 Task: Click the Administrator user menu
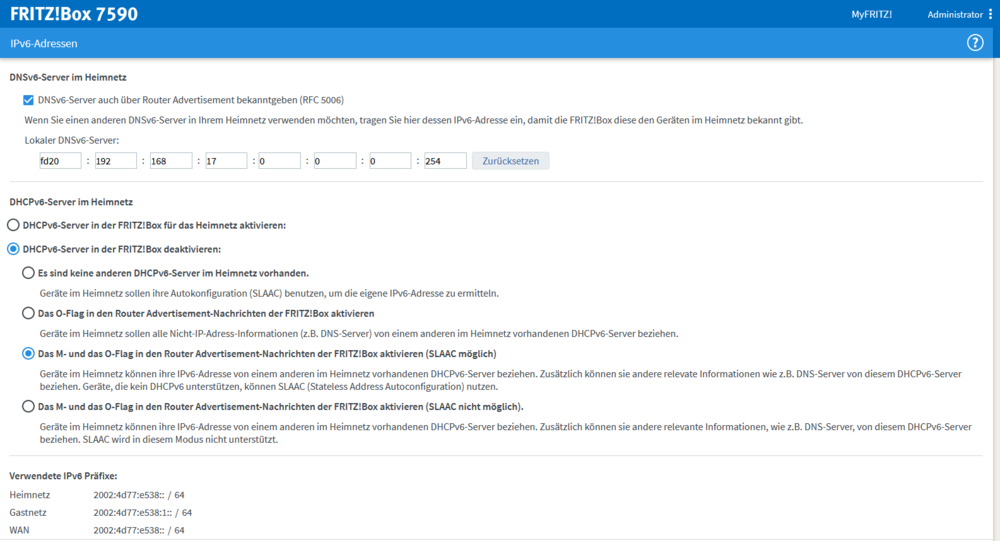(955, 15)
